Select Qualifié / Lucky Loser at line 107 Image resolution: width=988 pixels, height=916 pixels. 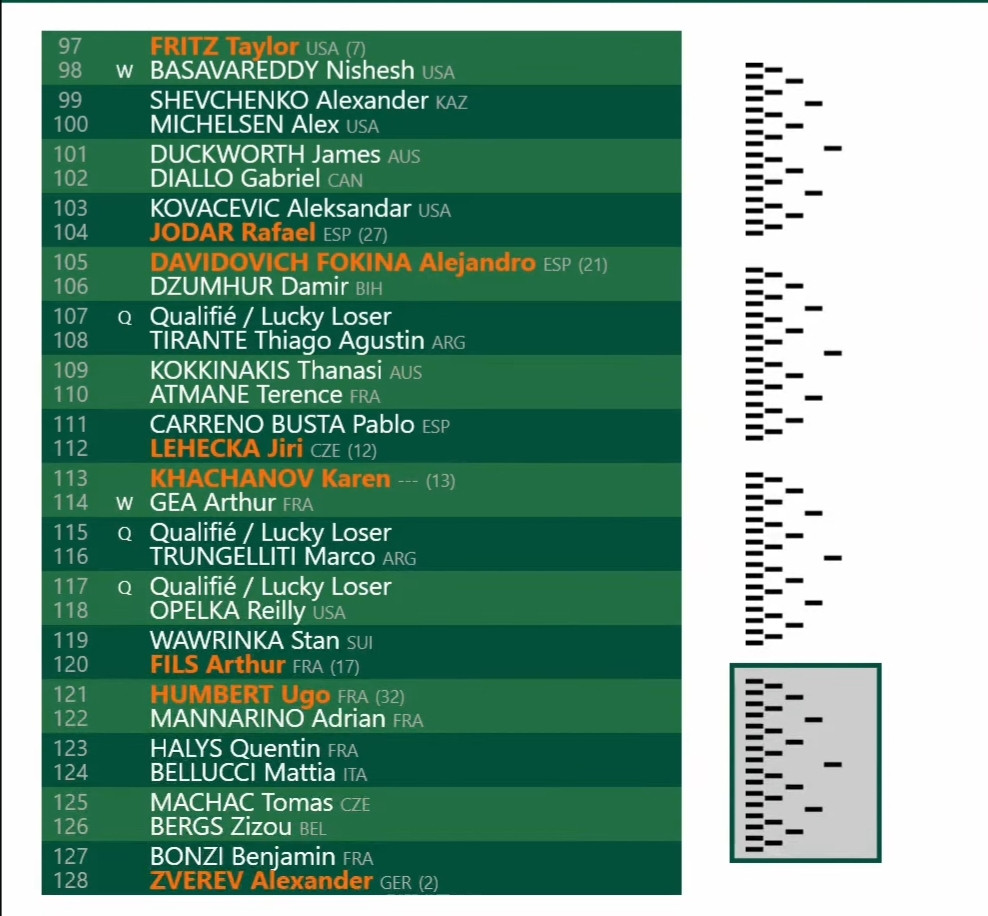(x=270, y=317)
